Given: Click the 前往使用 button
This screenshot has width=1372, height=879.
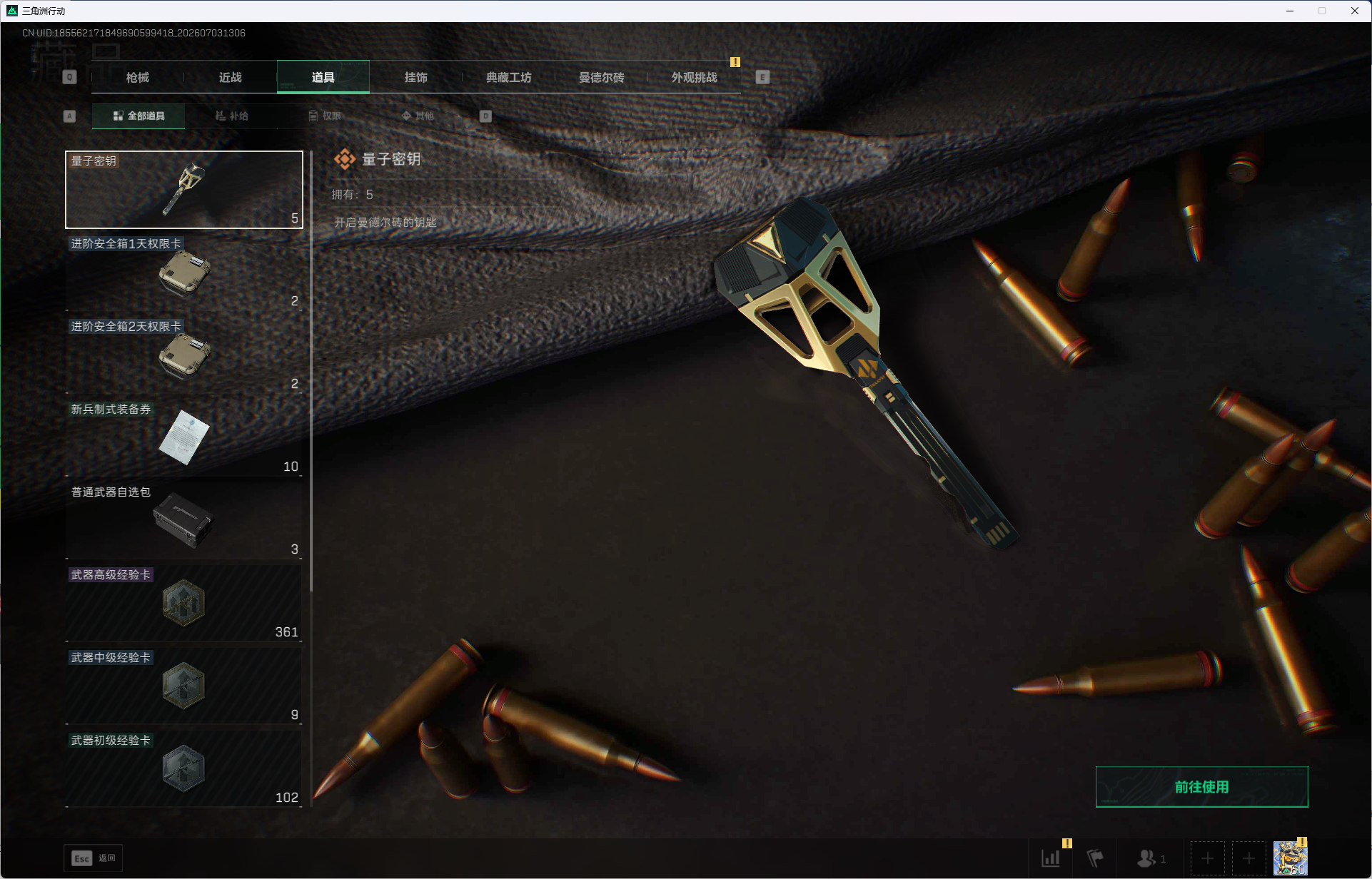Looking at the screenshot, I should (1202, 787).
